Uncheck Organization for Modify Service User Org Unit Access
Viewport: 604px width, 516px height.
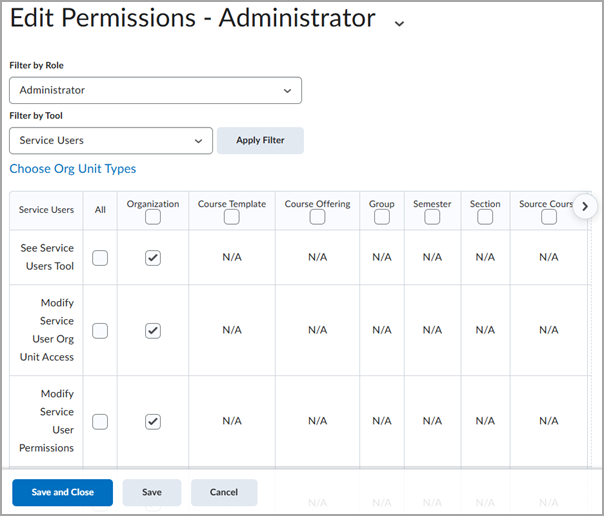[153, 330]
